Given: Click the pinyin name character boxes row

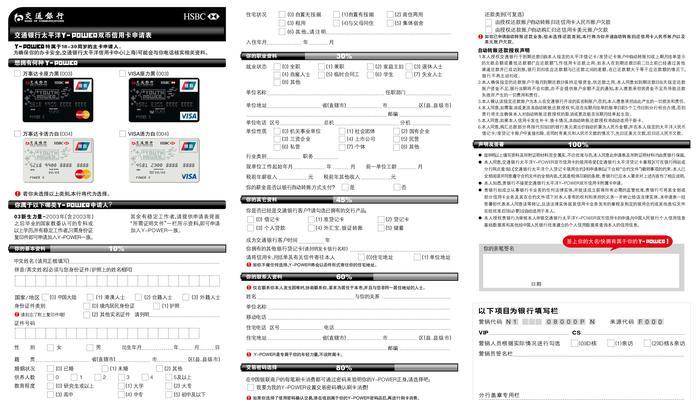Looking at the screenshot, I should [117, 281].
